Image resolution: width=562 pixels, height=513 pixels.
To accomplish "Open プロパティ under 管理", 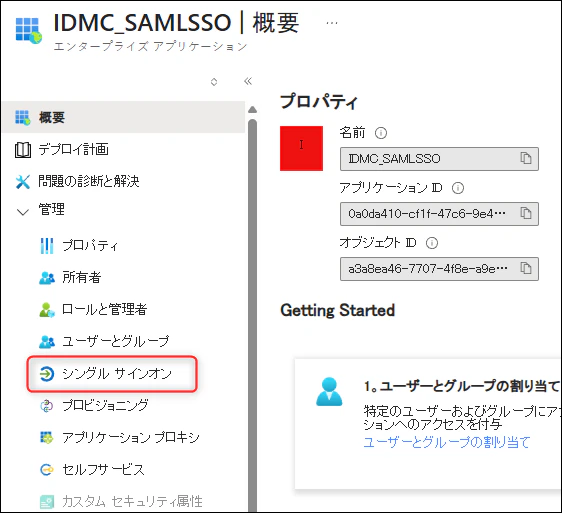I will [x=90, y=246].
